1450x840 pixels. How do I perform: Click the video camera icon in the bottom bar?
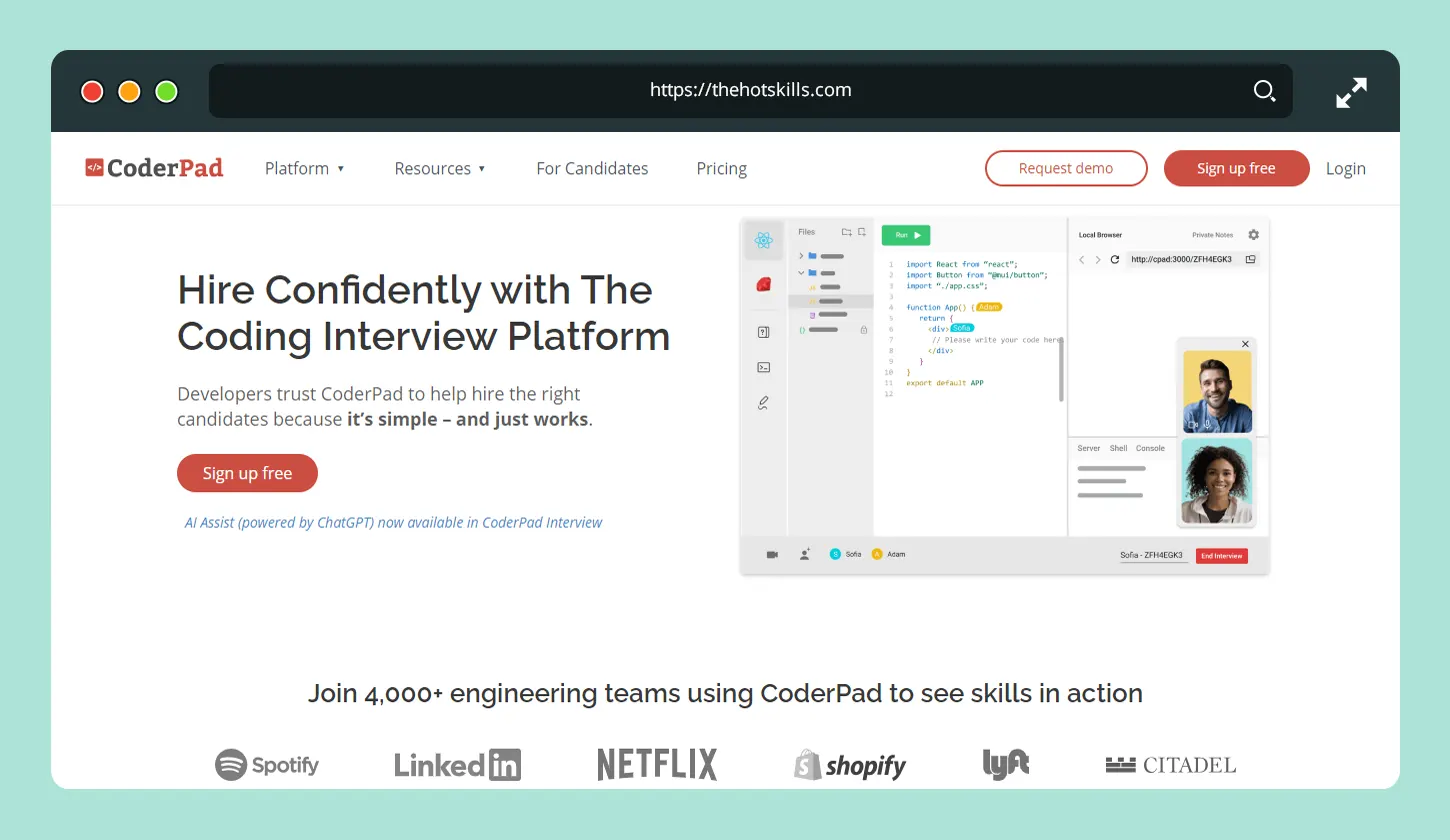click(772, 554)
